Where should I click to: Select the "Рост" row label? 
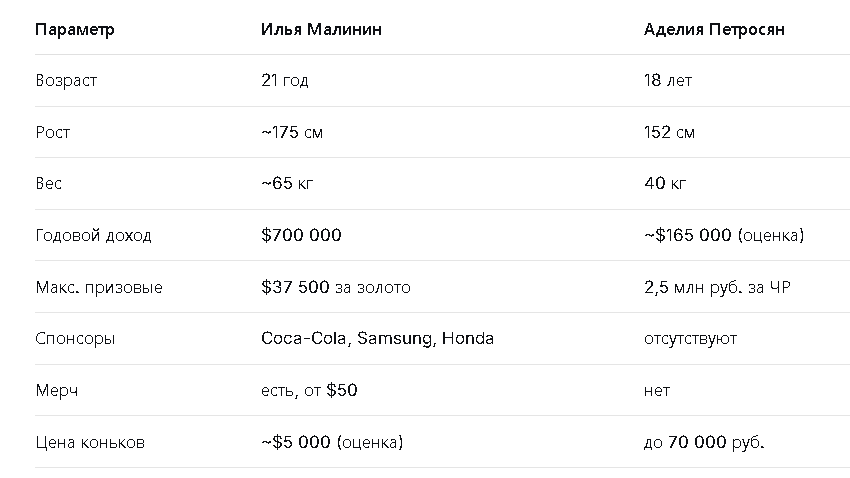pos(53,132)
